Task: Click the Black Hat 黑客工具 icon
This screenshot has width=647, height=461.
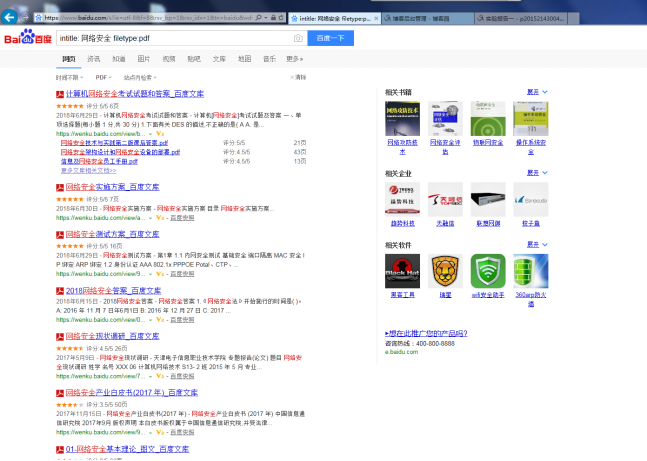Action: tap(402, 271)
